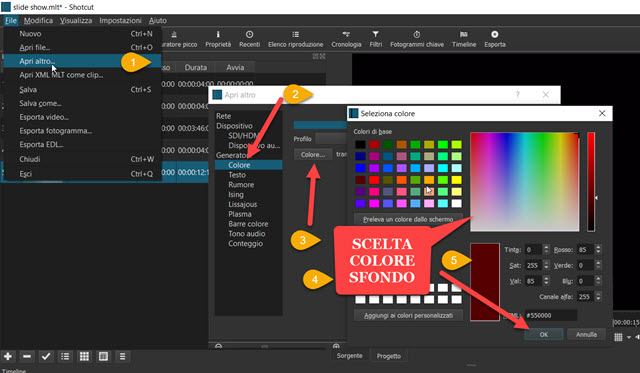The width and height of the screenshot is (640, 373).
Task: Choose Esporta video... menu entry
Action: [83, 117]
